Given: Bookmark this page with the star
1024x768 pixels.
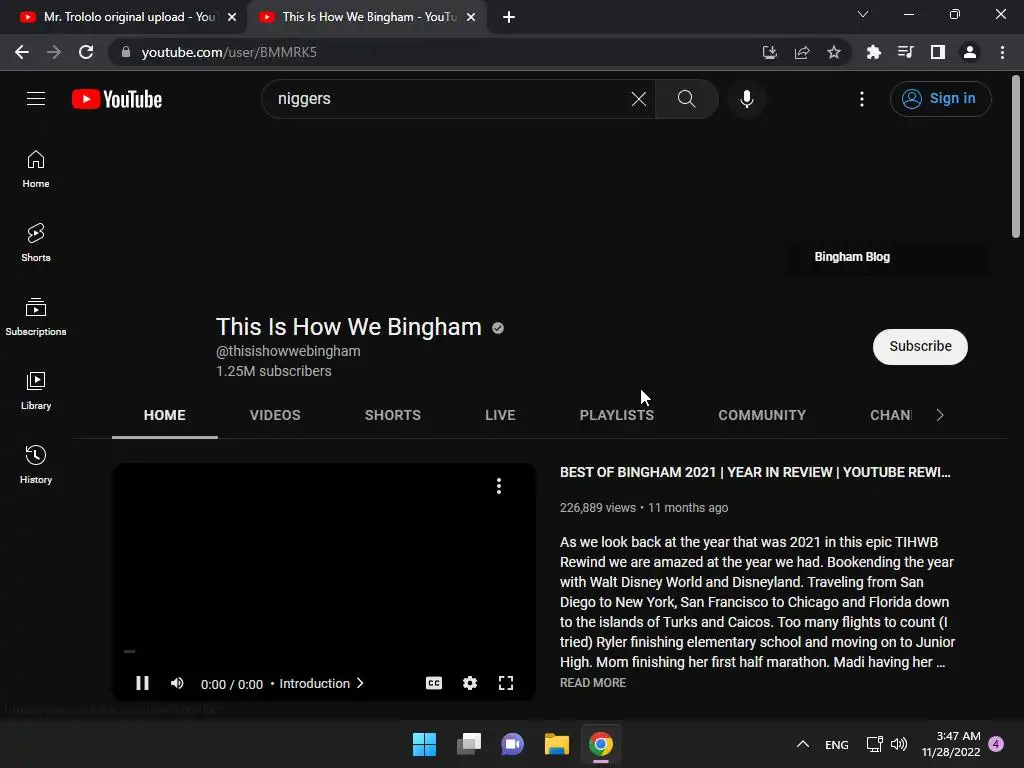Looking at the screenshot, I should coord(834,52).
